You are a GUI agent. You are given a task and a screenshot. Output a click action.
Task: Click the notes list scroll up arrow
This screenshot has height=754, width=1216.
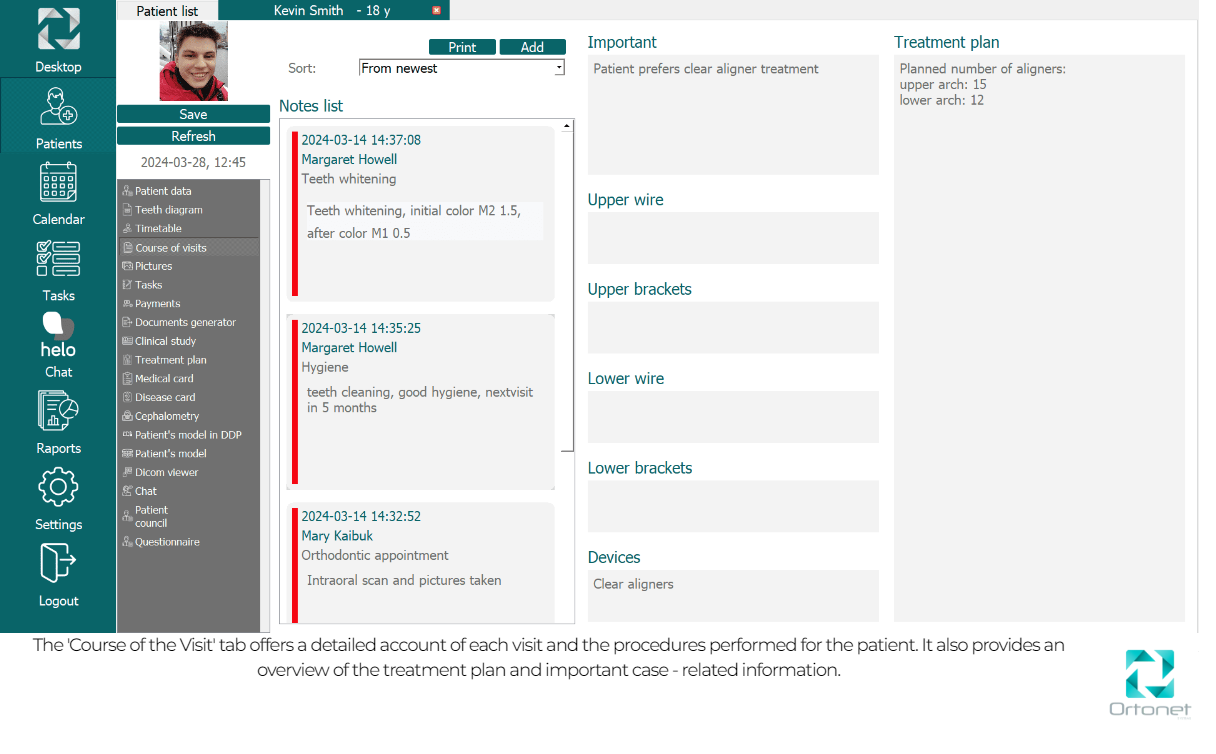[567, 126]
